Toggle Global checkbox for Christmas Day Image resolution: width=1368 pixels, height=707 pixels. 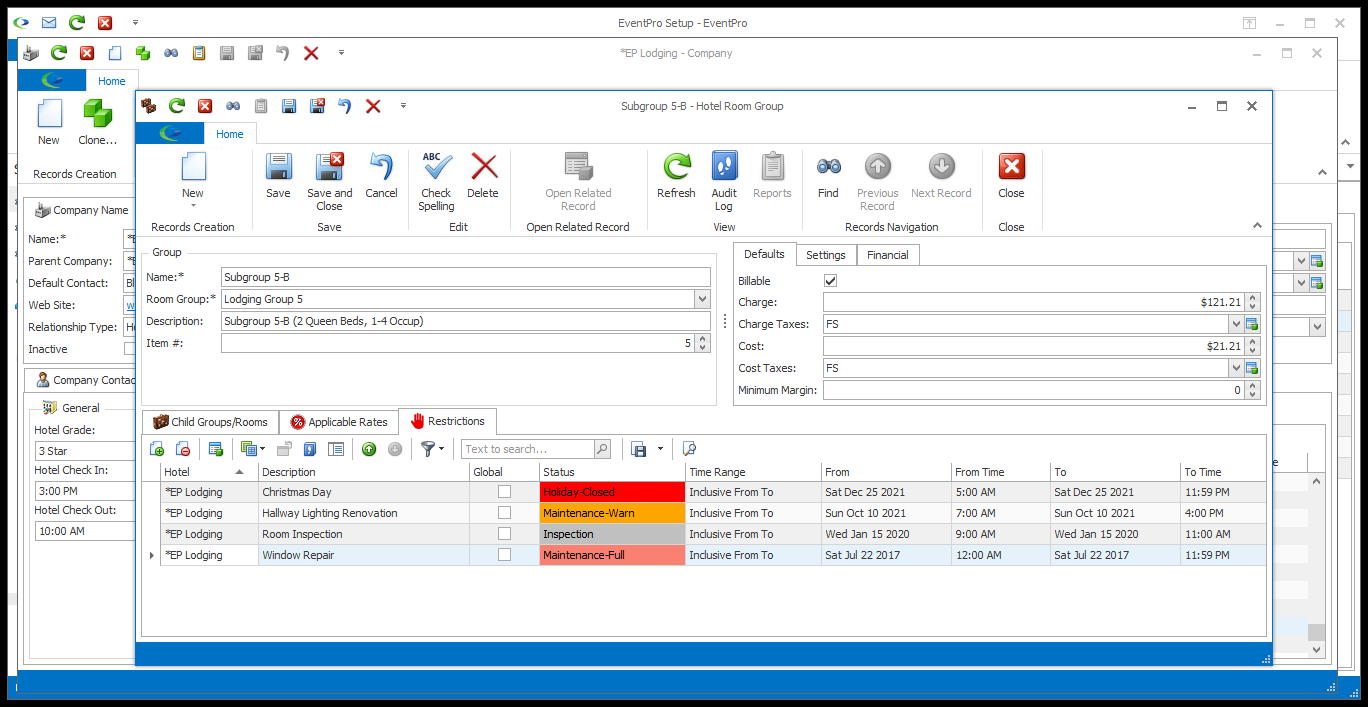click(504, 492)
